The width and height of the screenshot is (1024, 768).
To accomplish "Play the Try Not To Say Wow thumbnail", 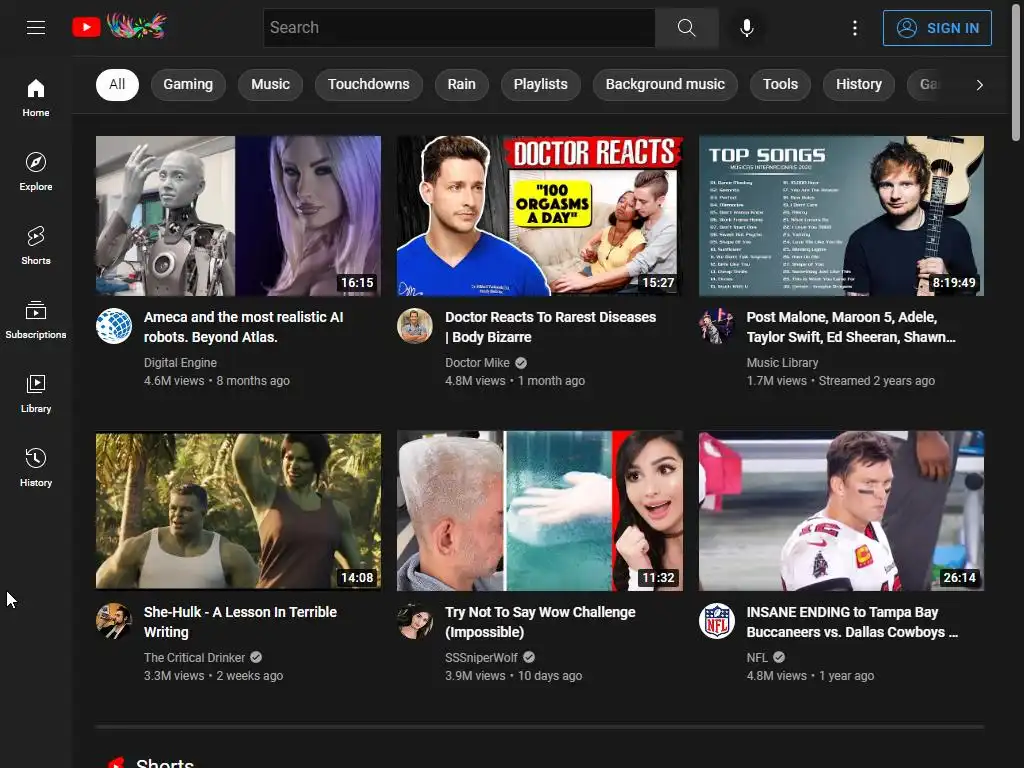I will pos(539,511).
